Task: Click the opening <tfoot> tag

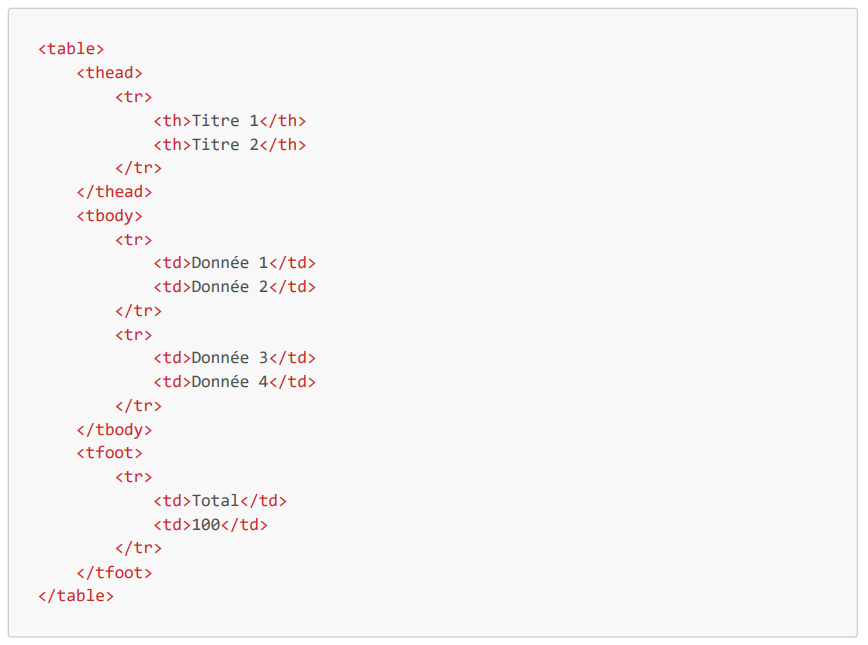Action: coord(109,453)
